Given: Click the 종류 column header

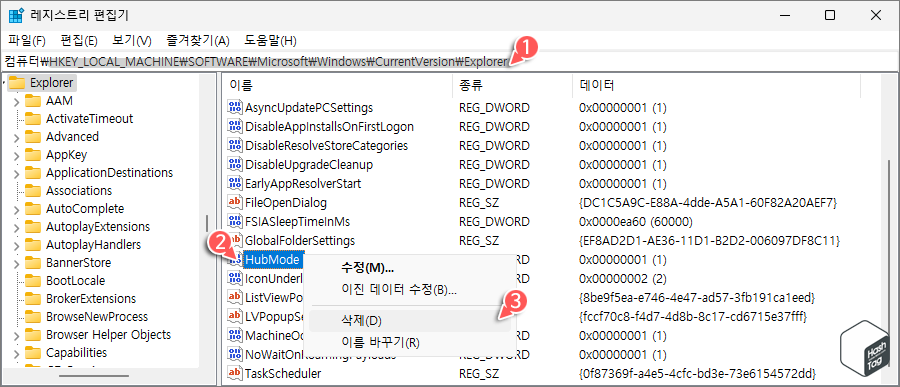Looking at the screenshot, I should coord(513,86).
